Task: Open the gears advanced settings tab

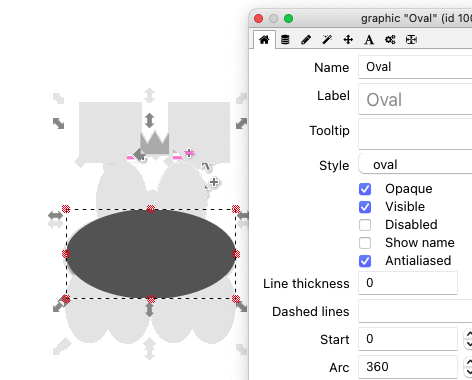Action: (390, 40)
